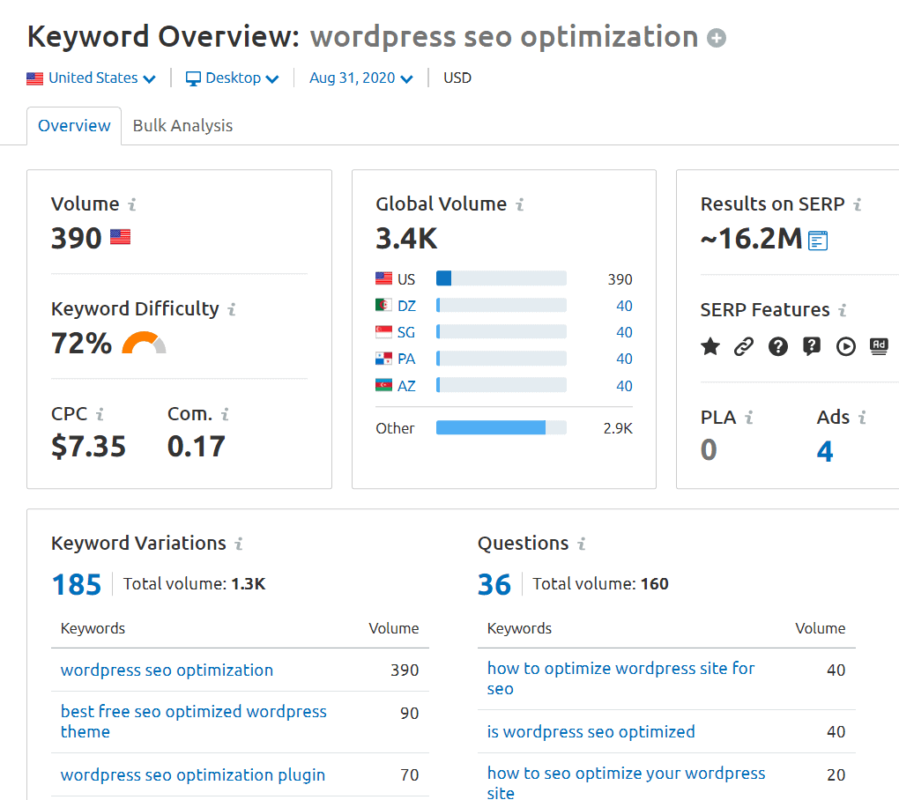Image resolution: width=899 pixels, height=800 pixels.
Task: Click the US flag next to volume 390
Action: coord(120,237)
